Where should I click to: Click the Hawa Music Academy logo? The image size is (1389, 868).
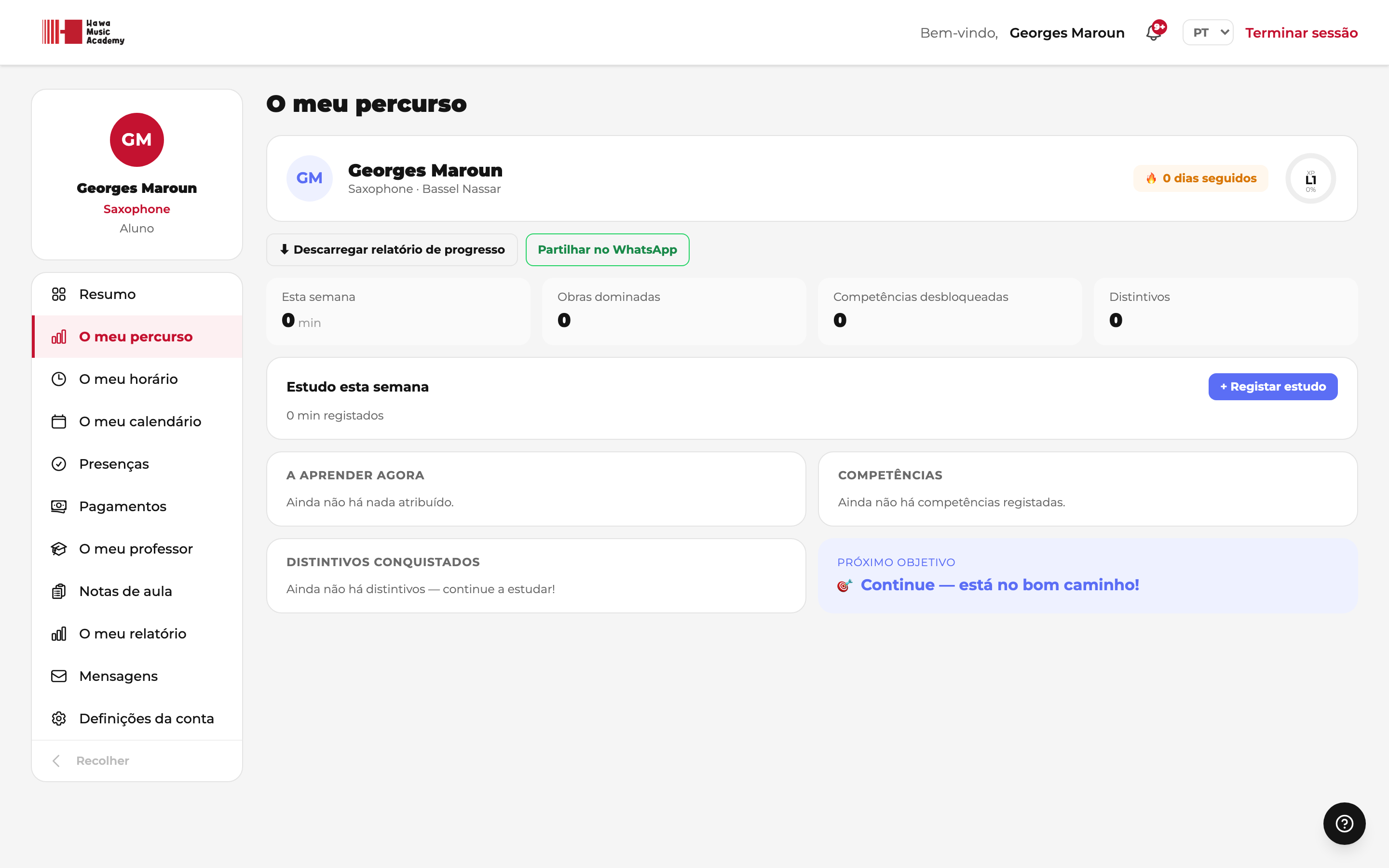[x=83, y=32]
